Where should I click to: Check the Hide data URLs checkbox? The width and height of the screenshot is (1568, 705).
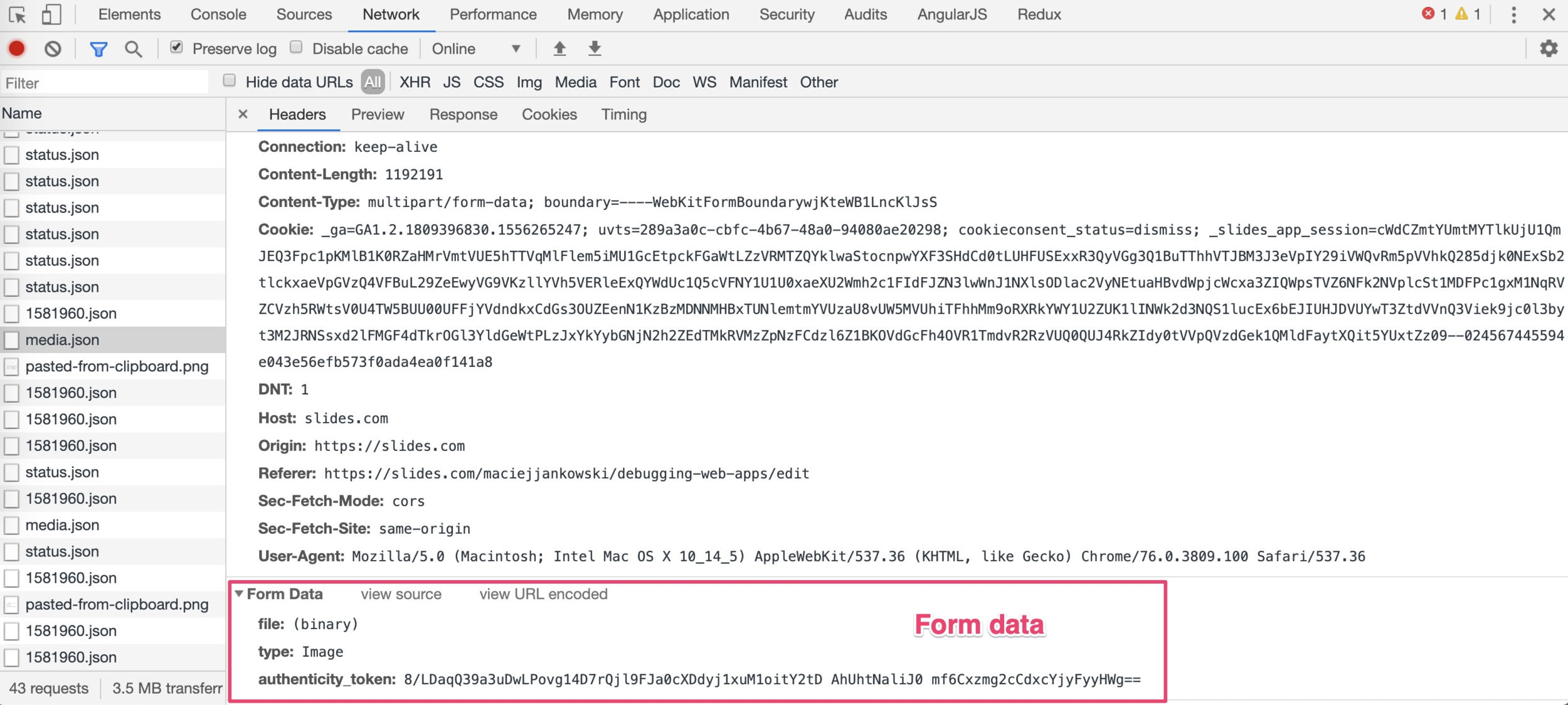230,80
